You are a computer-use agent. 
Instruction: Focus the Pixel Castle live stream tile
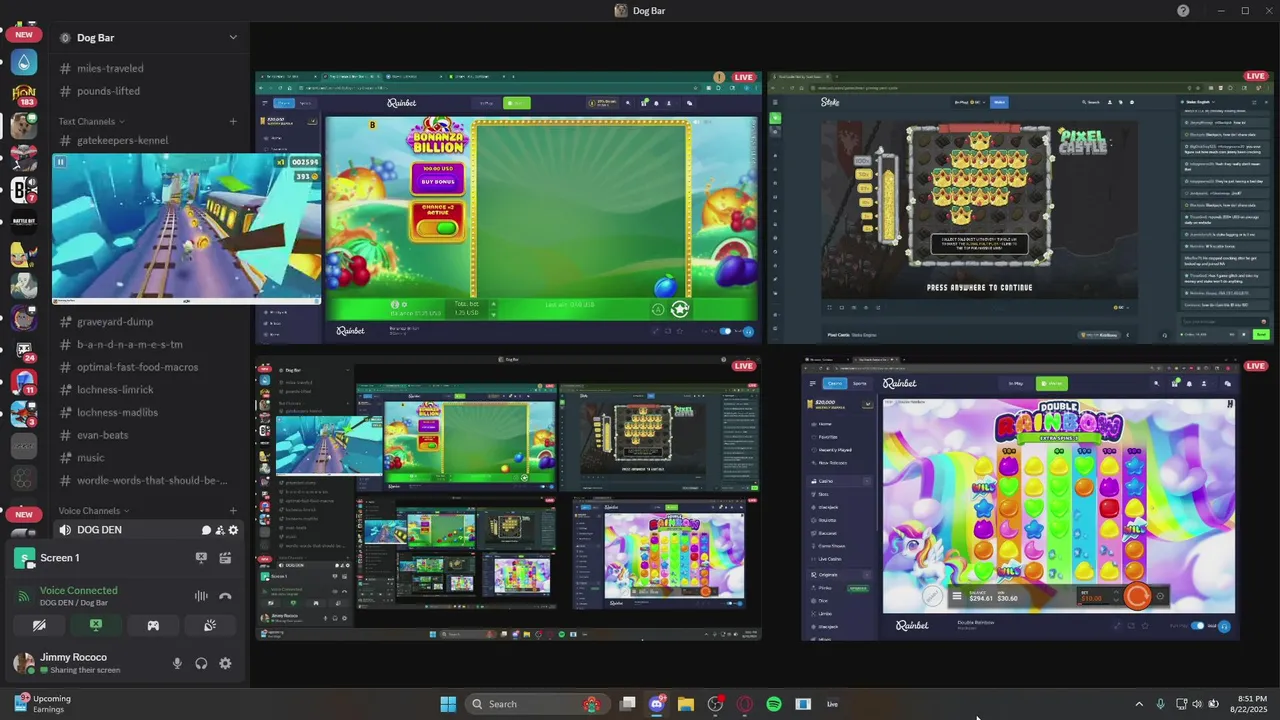click(x=1020, y=207)
